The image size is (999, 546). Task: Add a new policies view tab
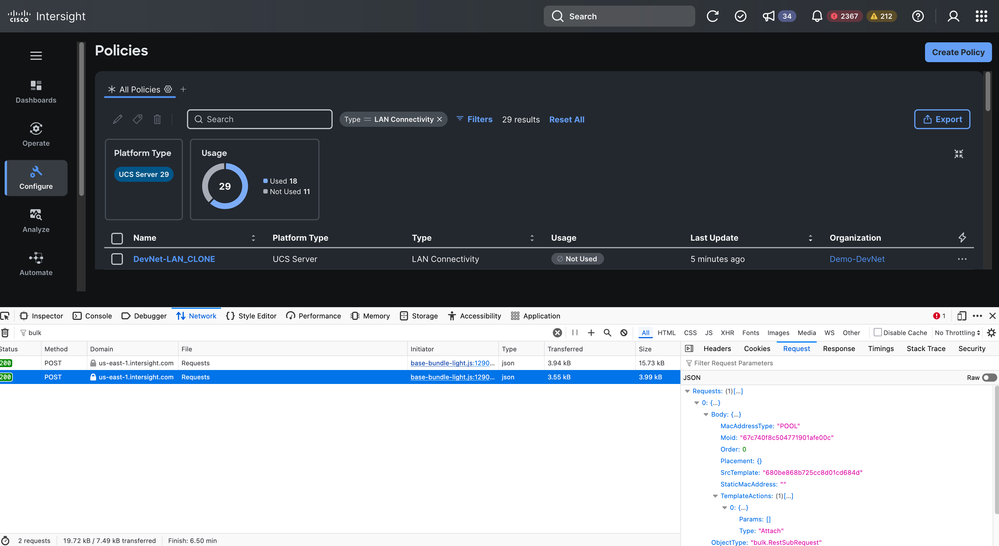(x=183, y=89)
